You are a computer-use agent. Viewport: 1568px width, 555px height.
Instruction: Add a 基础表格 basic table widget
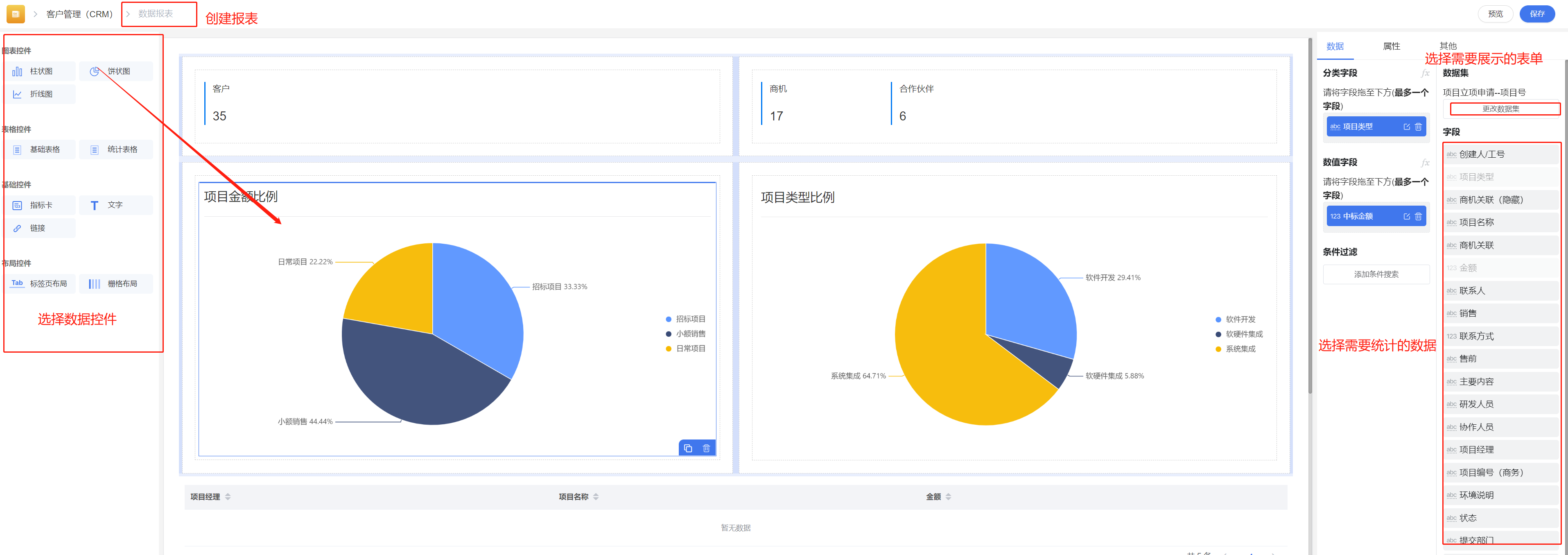click(x=41, y=149)
